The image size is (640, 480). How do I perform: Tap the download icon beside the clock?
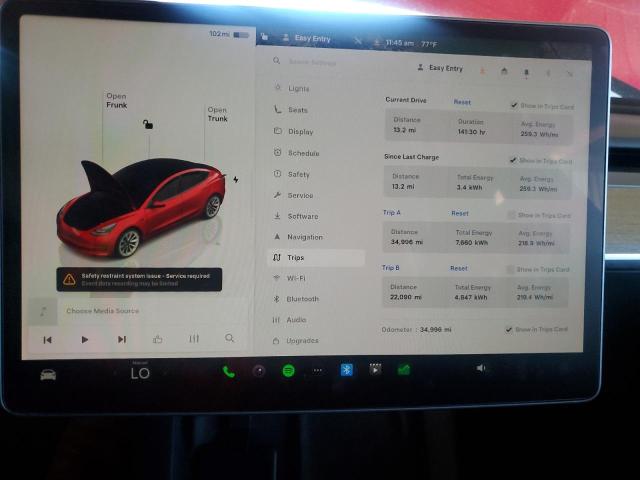[376, 42]
